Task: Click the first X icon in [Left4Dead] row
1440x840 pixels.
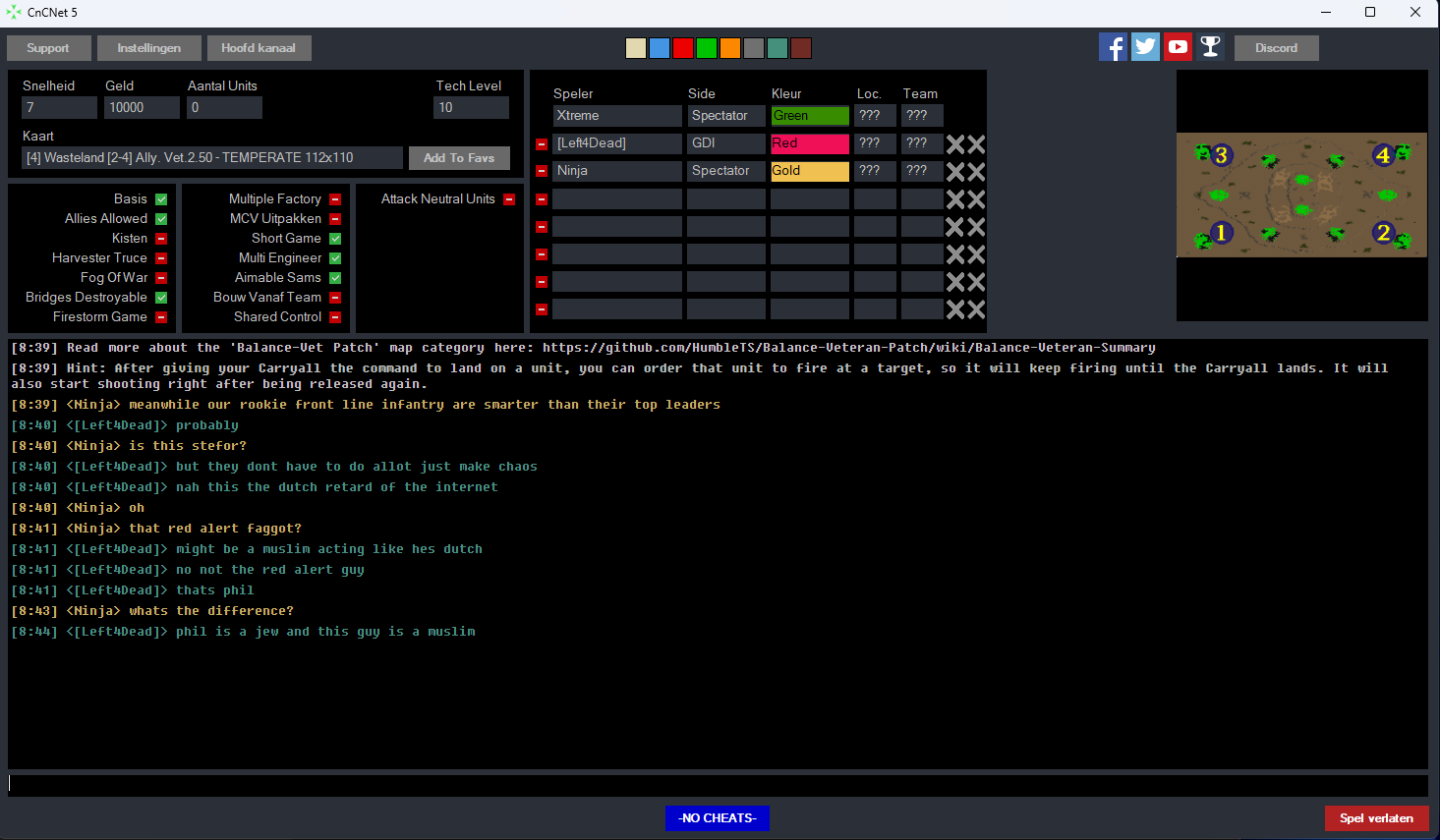Action: (954, 144)
